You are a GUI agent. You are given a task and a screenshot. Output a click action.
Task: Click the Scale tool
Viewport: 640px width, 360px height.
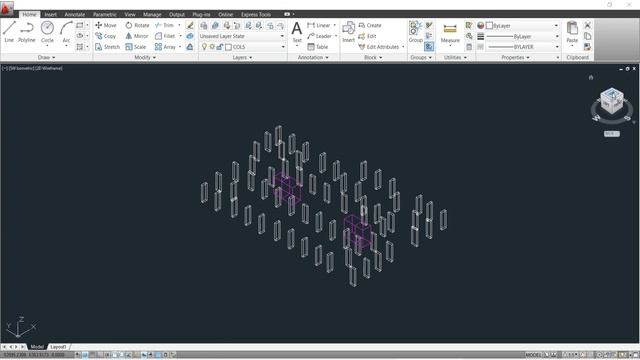136,47
